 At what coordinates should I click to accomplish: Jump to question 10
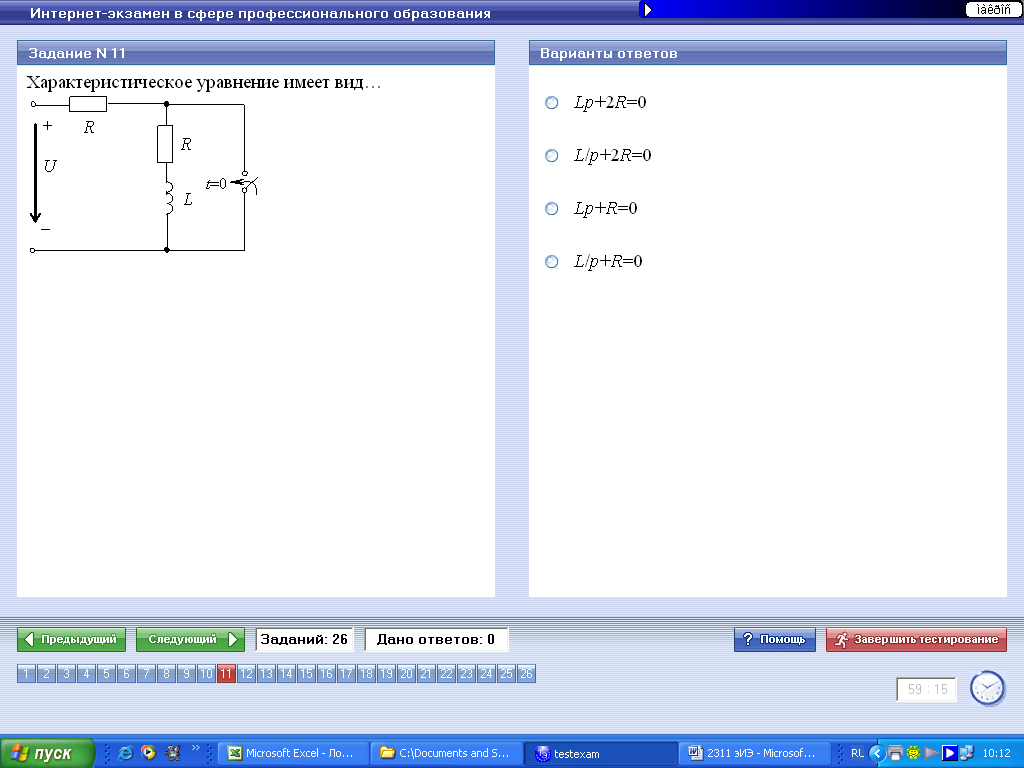click(206, 673)
